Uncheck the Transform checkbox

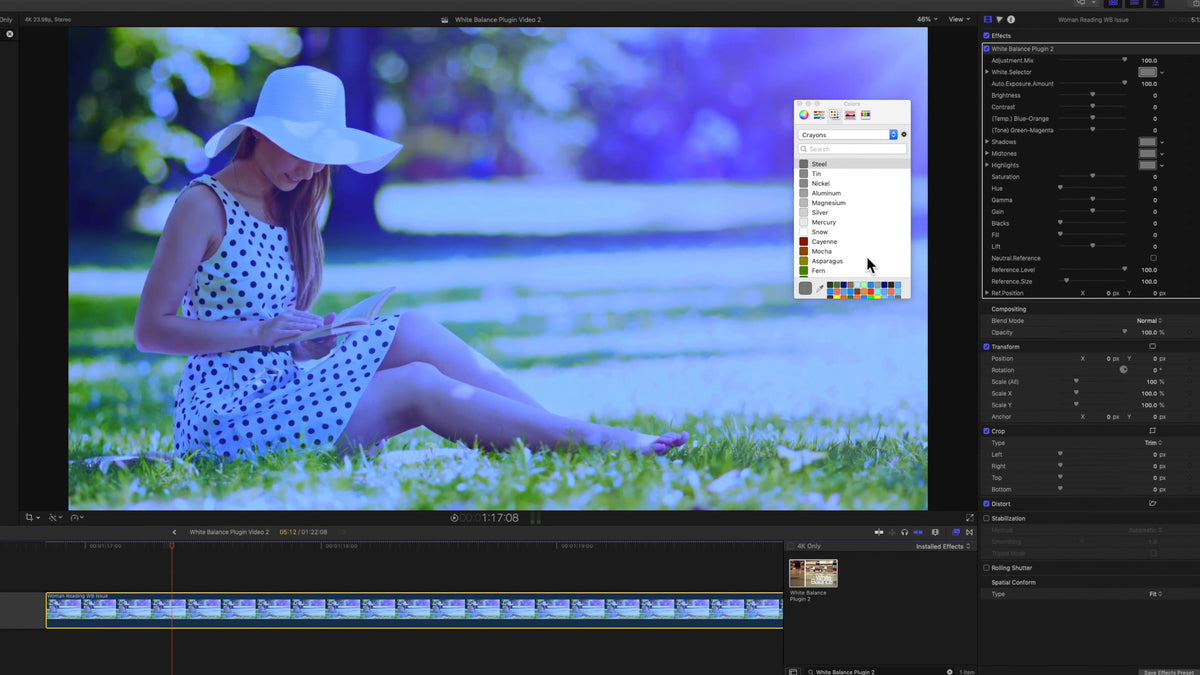pyautogui.click(x=986, y=346)
